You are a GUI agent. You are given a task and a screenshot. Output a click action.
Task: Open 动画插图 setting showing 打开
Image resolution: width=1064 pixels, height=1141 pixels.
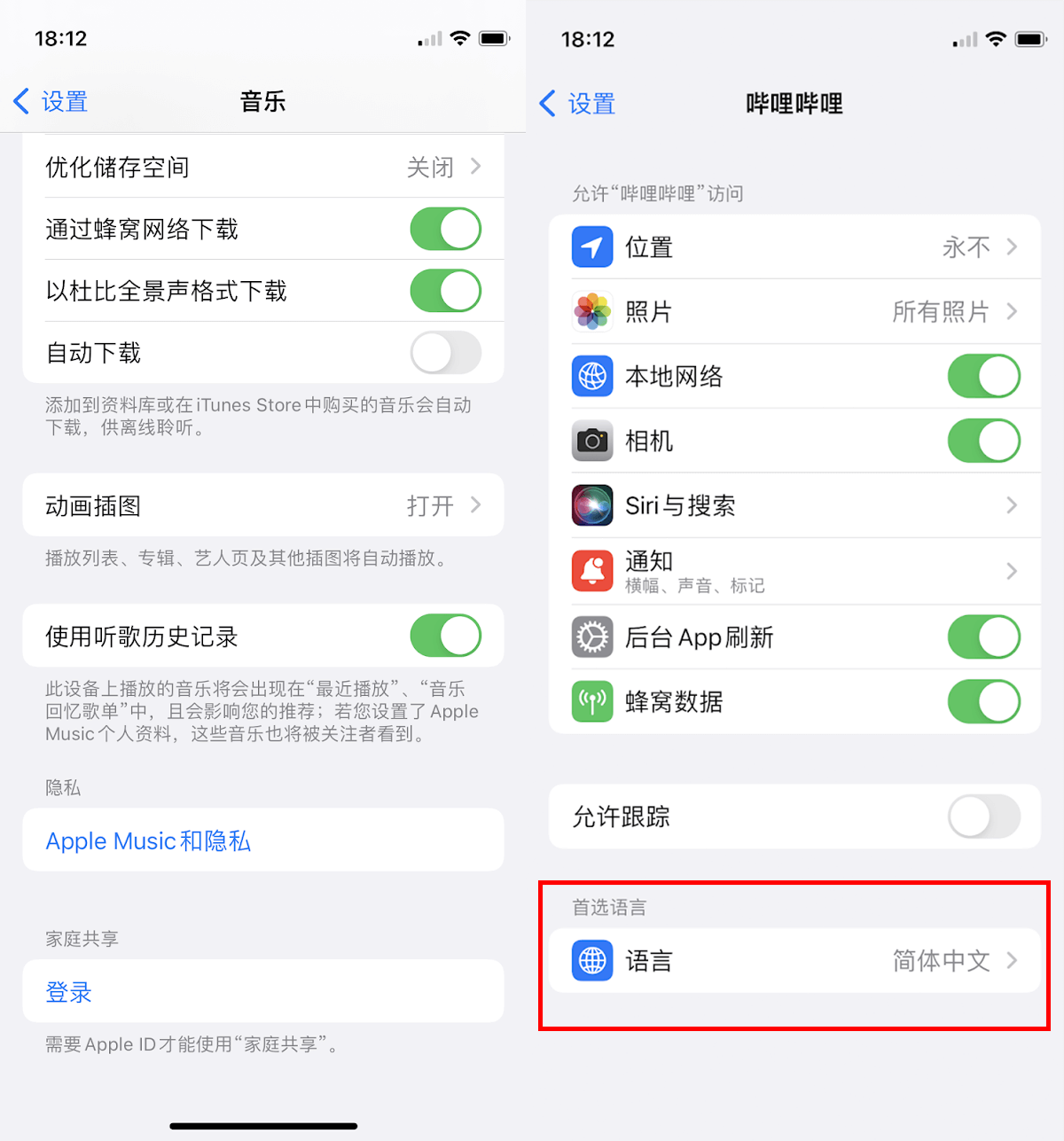(263, 505)
